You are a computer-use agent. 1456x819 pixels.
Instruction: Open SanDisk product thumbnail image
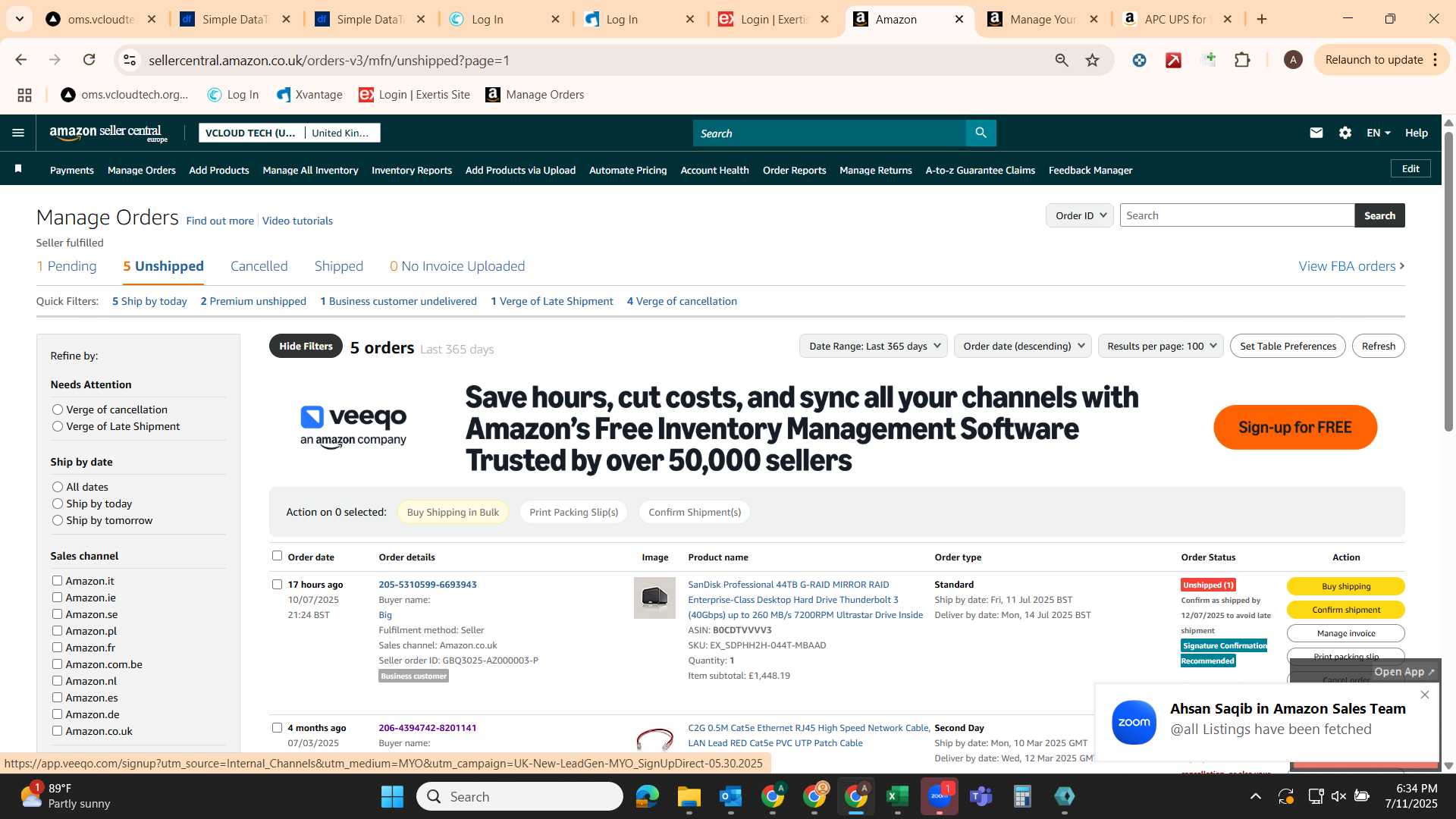tap(654, 598)
